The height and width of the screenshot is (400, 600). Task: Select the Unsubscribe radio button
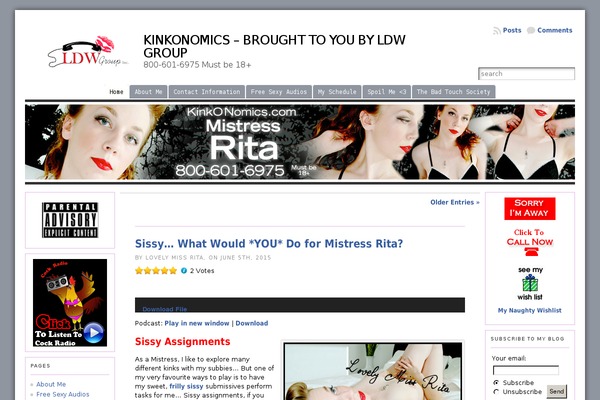point(496,392)
